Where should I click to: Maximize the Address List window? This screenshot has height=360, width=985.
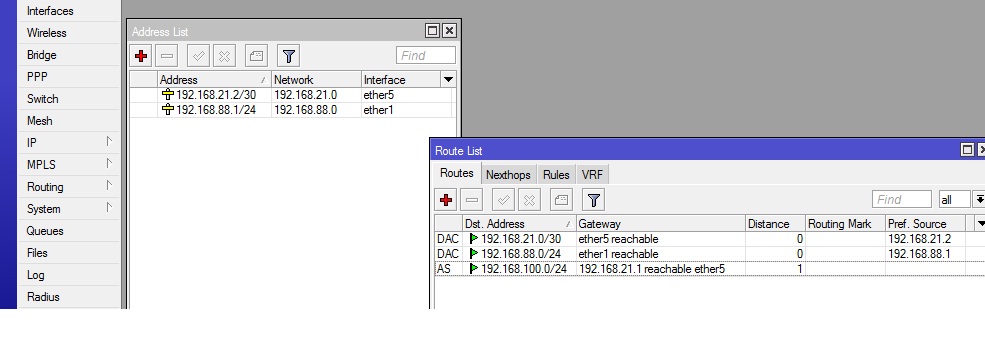pyautogui.click(x=432, y=30)
